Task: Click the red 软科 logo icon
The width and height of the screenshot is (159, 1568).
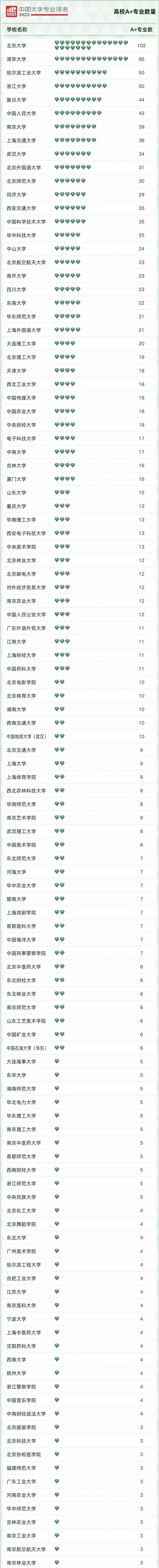Action: tap(12, 11)
